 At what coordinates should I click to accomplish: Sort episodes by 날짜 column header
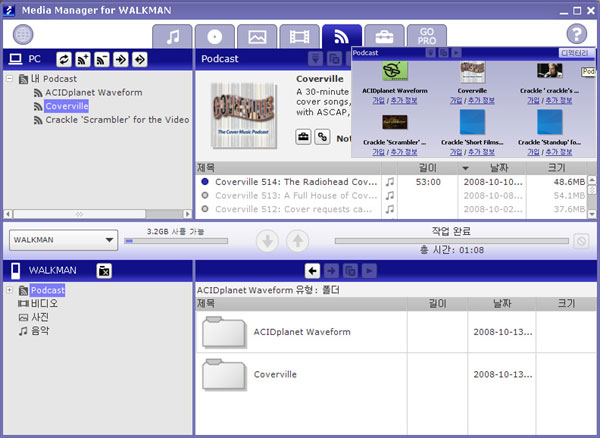pyautogui.click(x=492, y=168)
